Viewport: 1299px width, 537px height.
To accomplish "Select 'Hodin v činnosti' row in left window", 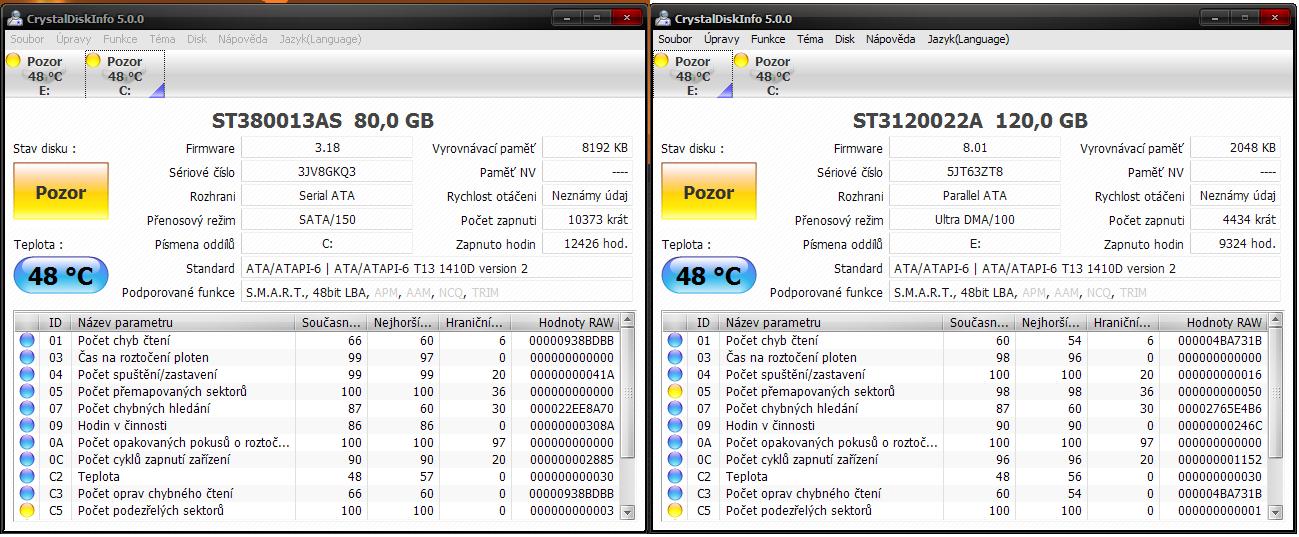I will (x=317, y=426).
